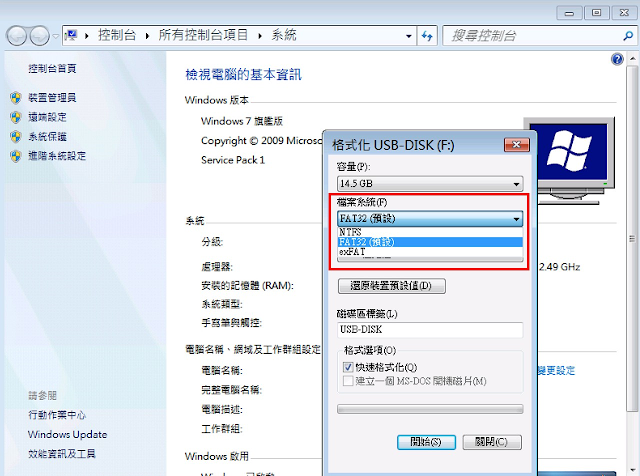Click the Windows logo monitor image
This screenshot has width=640, height=476.
click(x=569, y=159)
